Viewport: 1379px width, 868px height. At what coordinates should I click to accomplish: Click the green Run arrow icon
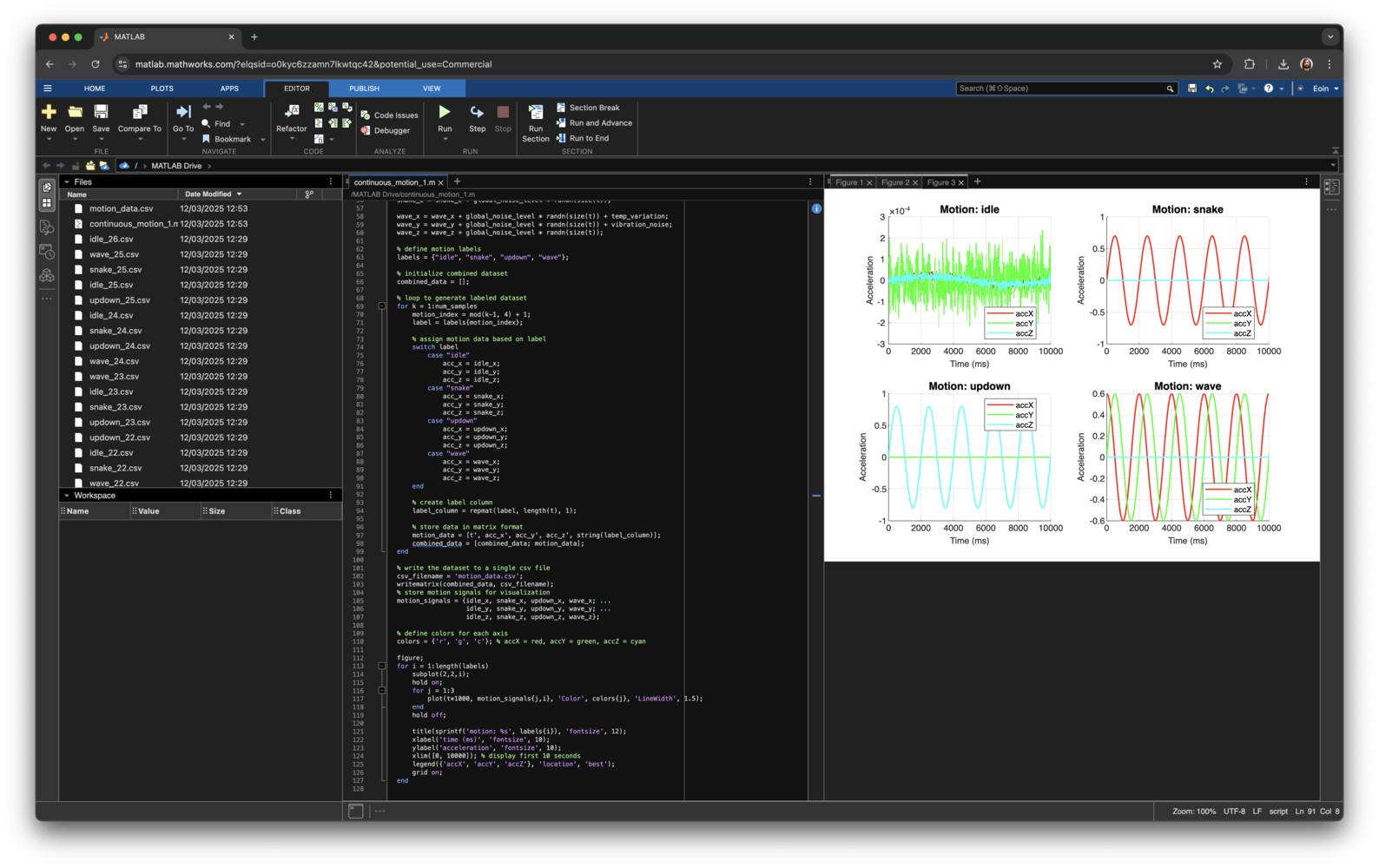445,112
